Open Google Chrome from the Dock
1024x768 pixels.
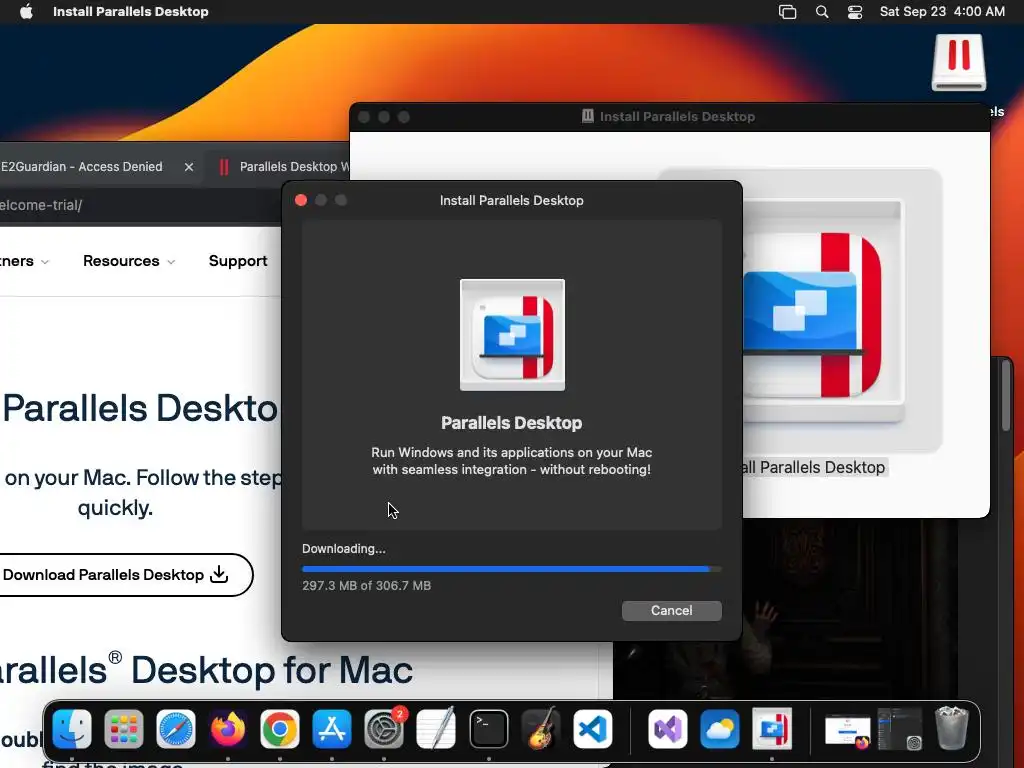[x=280, y=729]
